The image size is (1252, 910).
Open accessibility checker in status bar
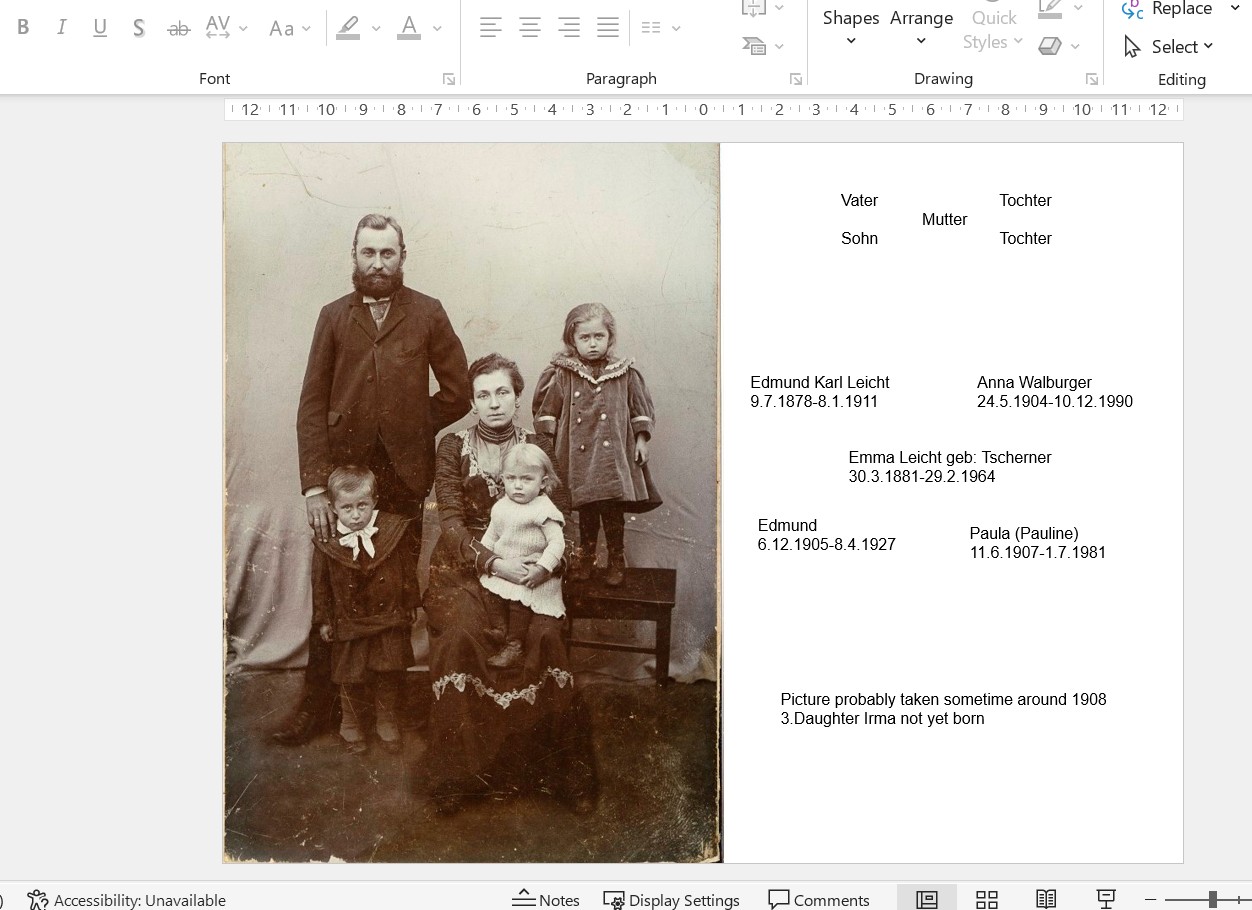pyautogui.click(x=126, y=900)
